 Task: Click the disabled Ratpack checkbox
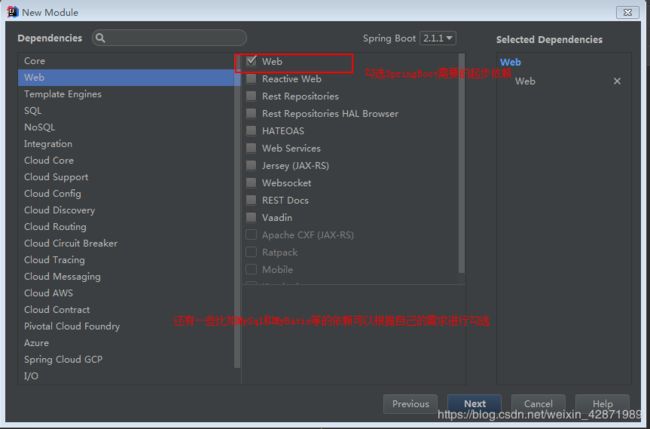[251, 252]
